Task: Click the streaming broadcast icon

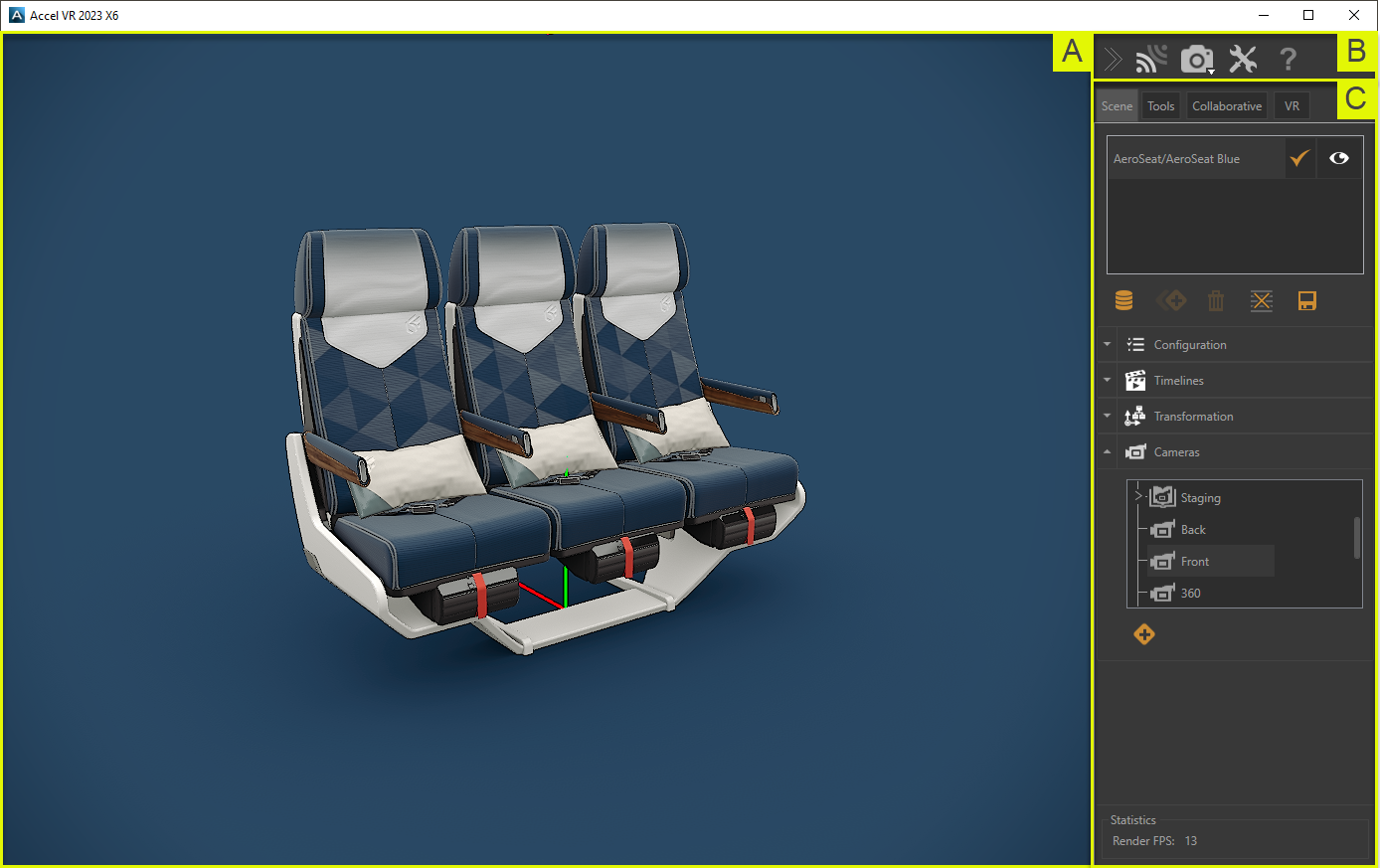Action: coord(1151,60)
